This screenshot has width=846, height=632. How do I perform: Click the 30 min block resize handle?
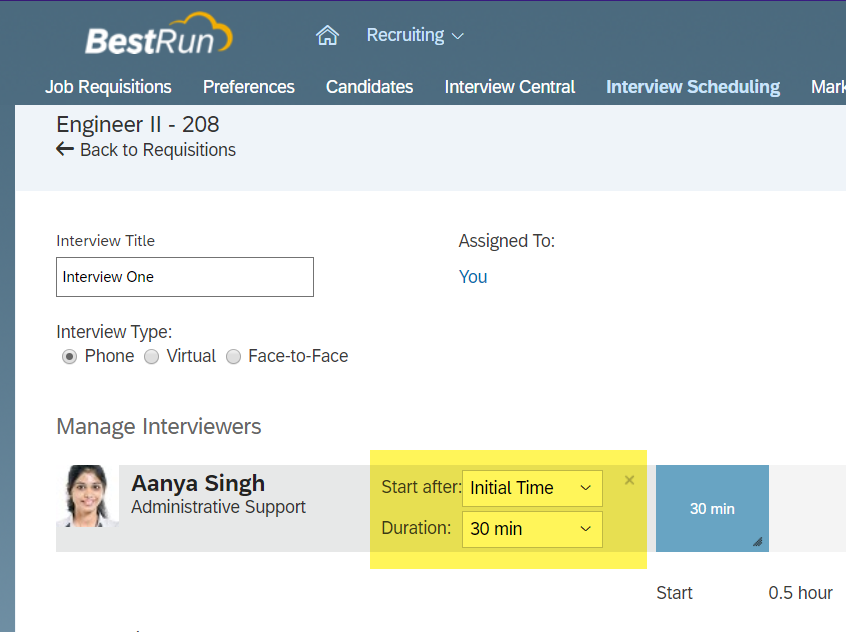(758, 541)
